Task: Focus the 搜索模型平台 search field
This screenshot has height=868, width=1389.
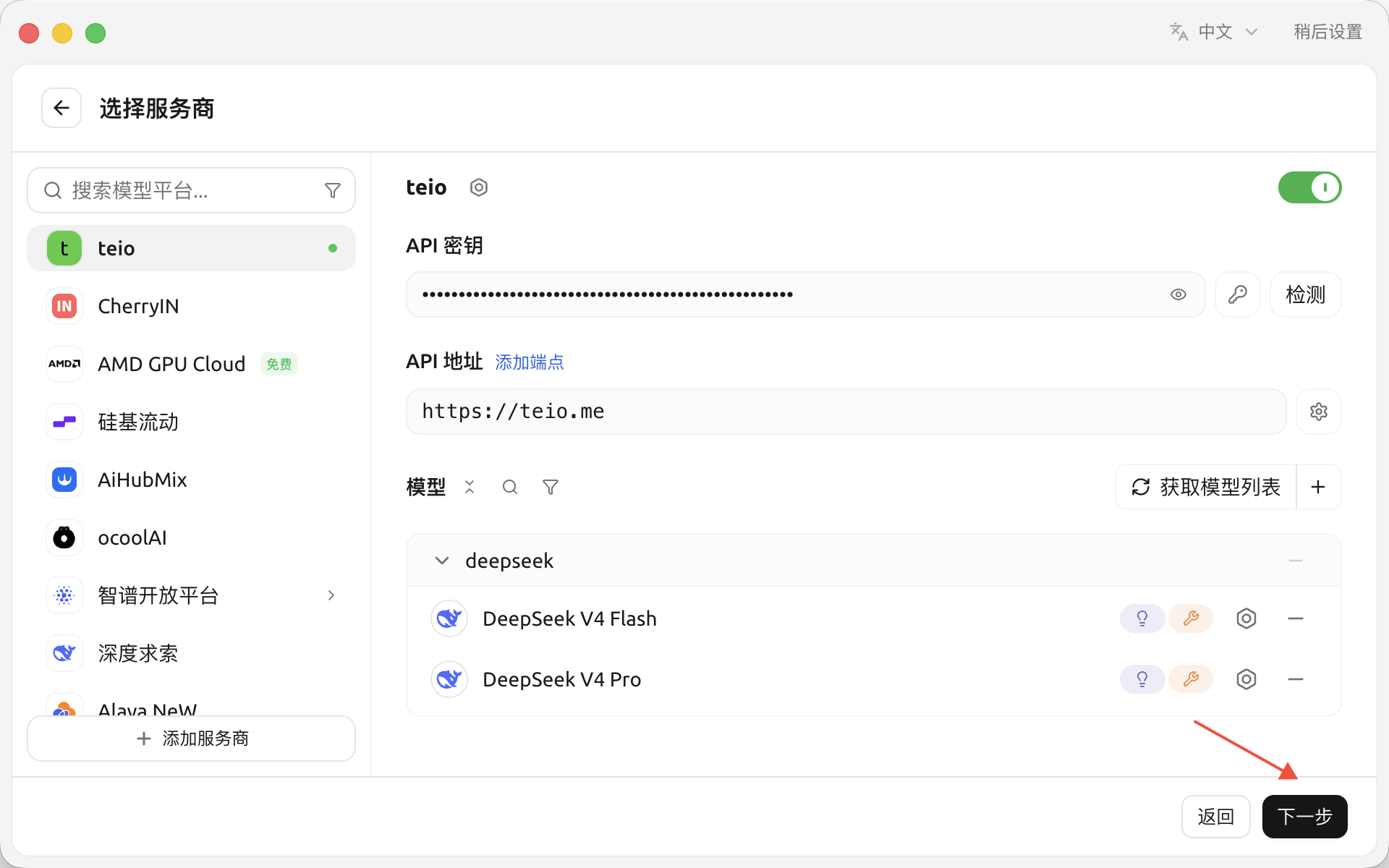Action: tap(191, 190)
